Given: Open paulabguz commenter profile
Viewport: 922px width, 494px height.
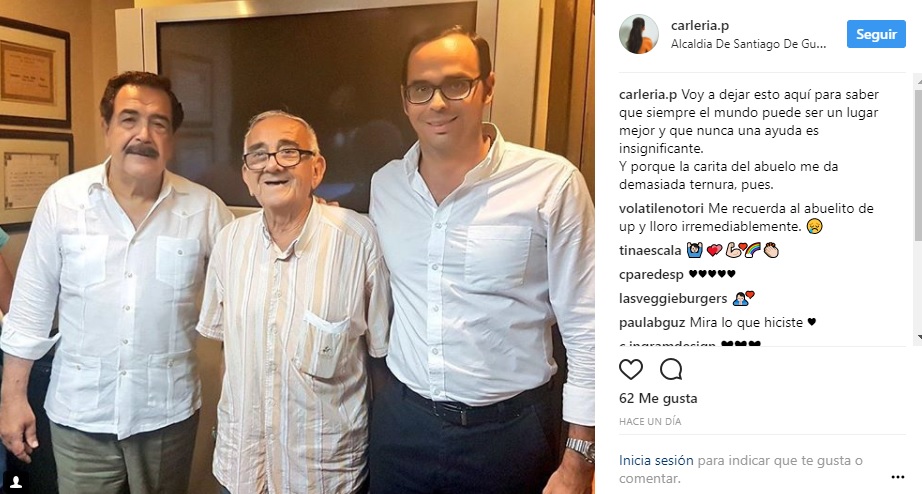Looking at the screenshot, I should (x=652, y=323).
